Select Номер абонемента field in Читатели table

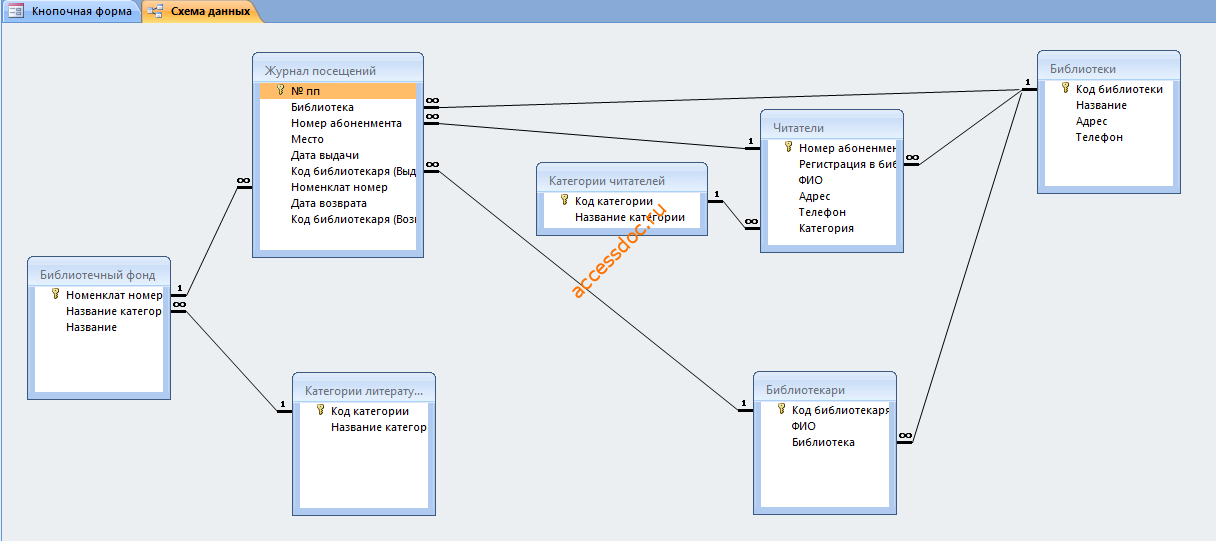pos(831,148)
